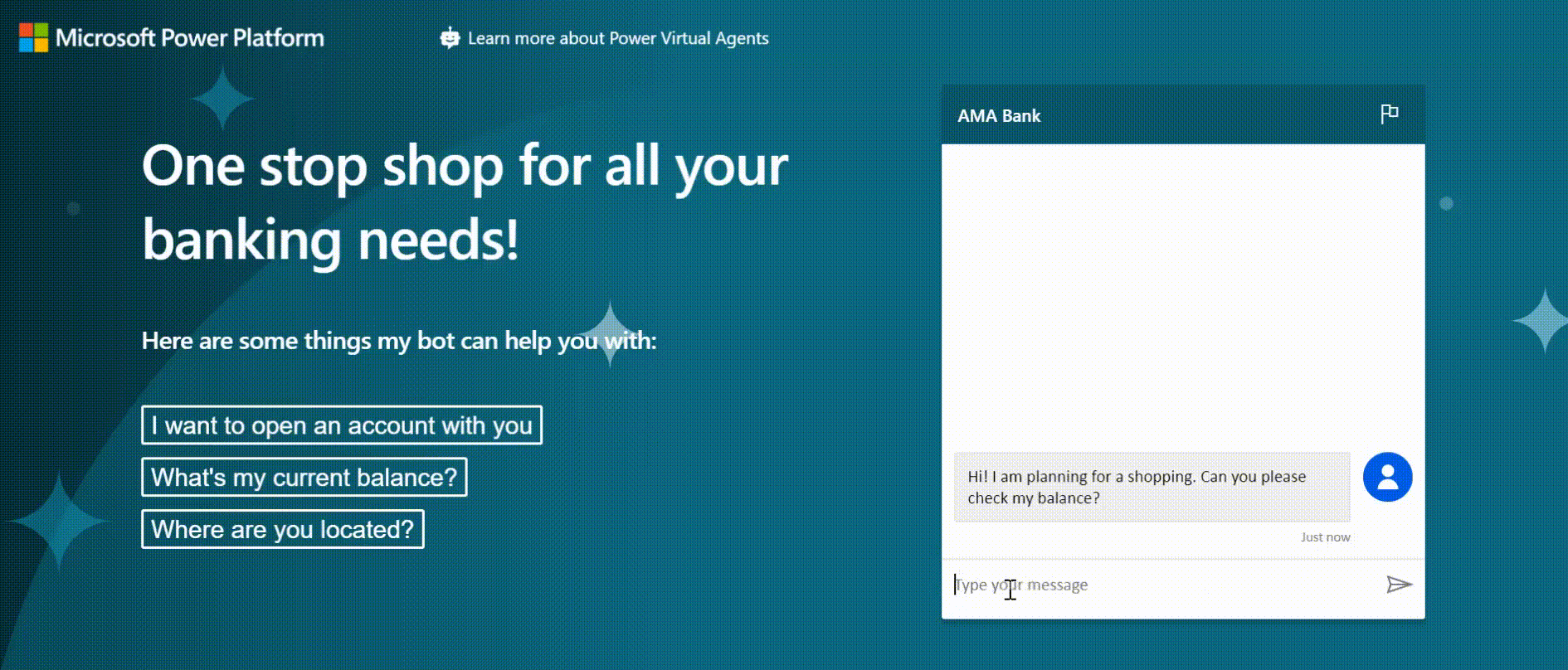1568x670 pixels.
Task: Click the Microsoft four-square logo
Action: [x=33, y=37]
